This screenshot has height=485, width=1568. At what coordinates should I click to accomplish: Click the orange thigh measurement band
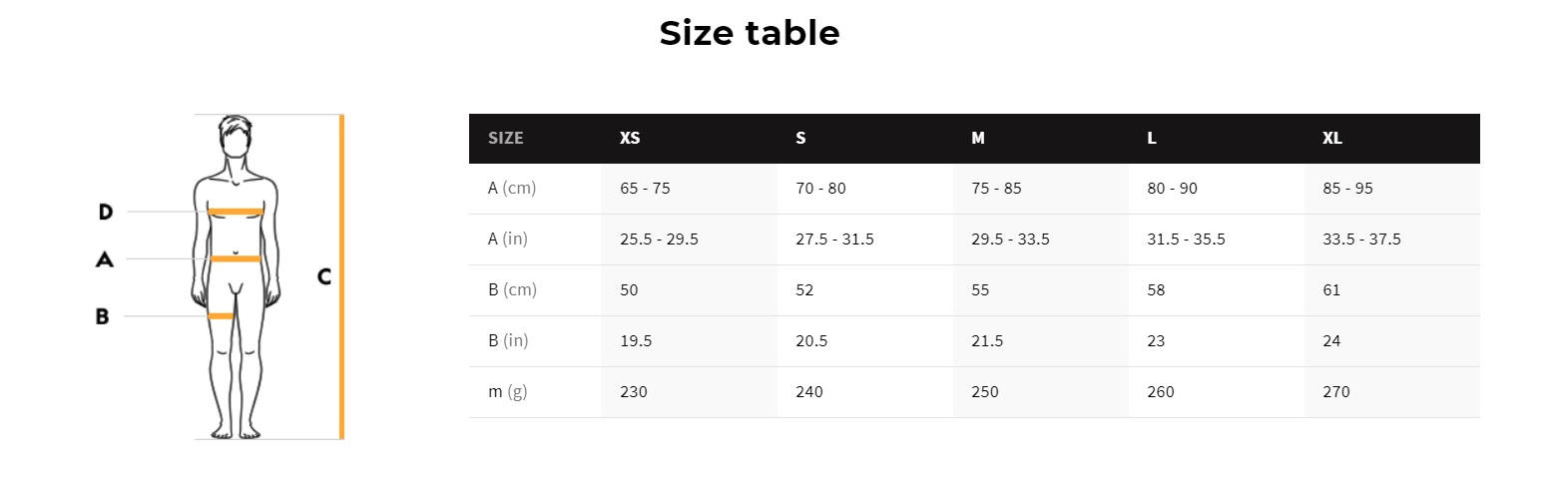point(222,316)
